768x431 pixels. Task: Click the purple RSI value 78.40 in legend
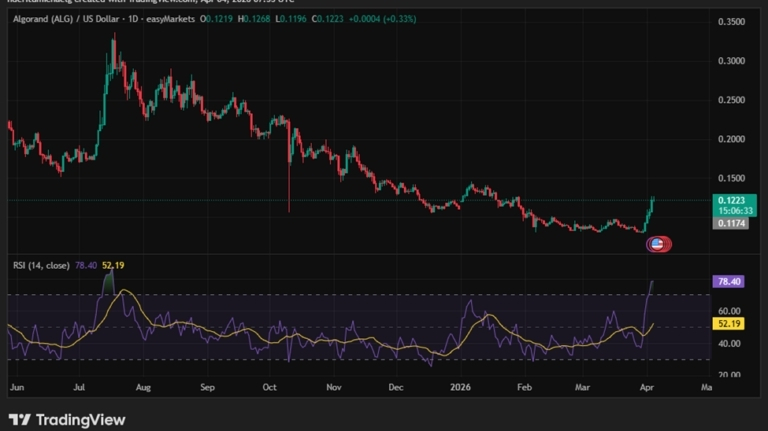point(86,265)
